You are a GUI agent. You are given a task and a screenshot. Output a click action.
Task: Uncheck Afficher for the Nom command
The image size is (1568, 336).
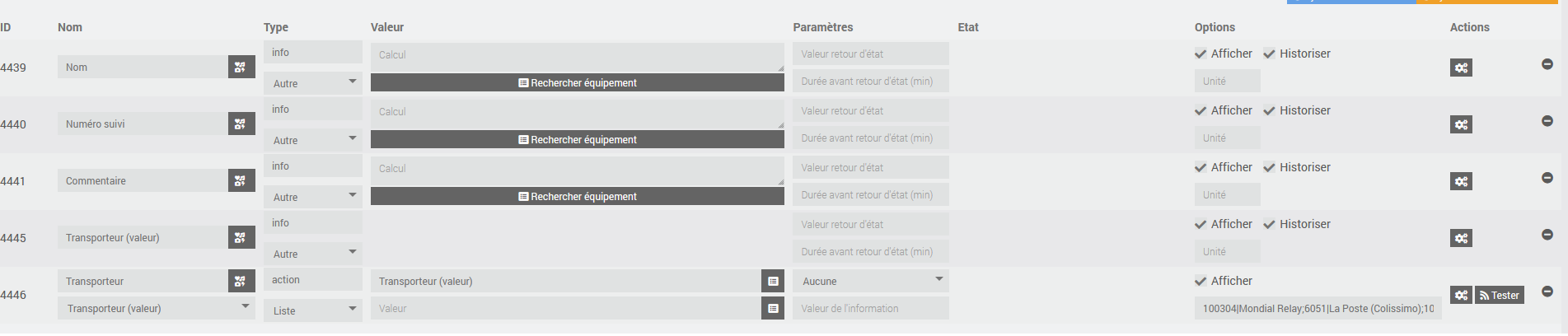[1201, 54]
